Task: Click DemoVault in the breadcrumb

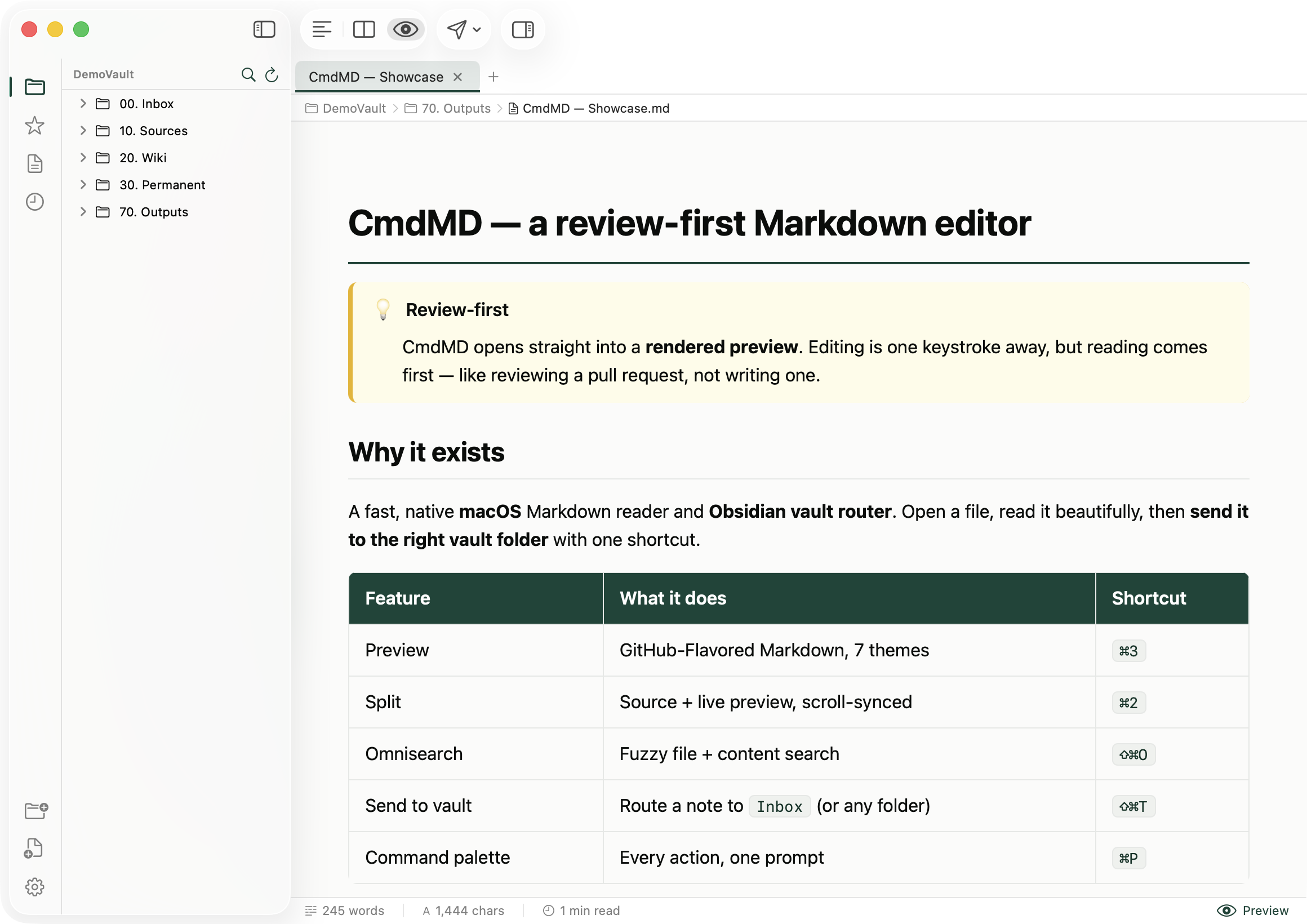Action: [345, 108]
